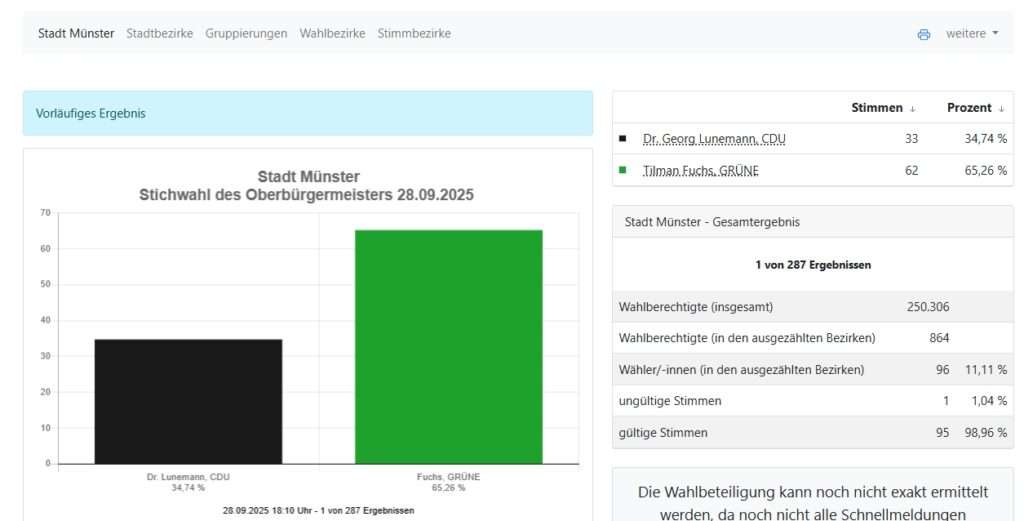Switch to the Stimmbezirke tab
This screenshot has height=521, width=1024.
(x=414, y=33)
